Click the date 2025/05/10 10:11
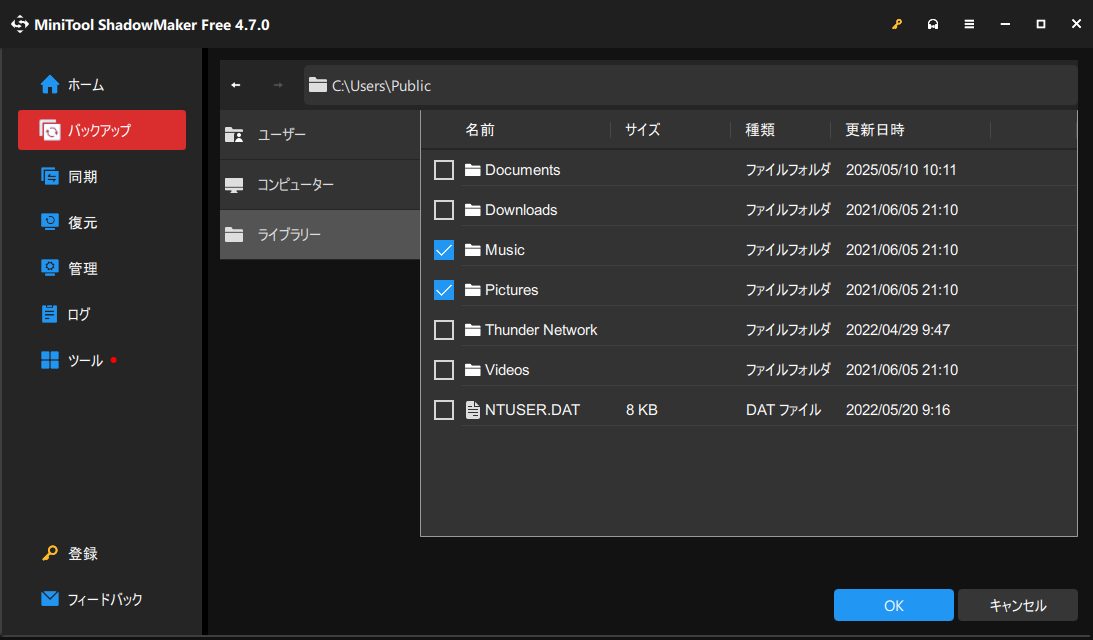This screenshot has height=640, width=1093. pos(901,170)
